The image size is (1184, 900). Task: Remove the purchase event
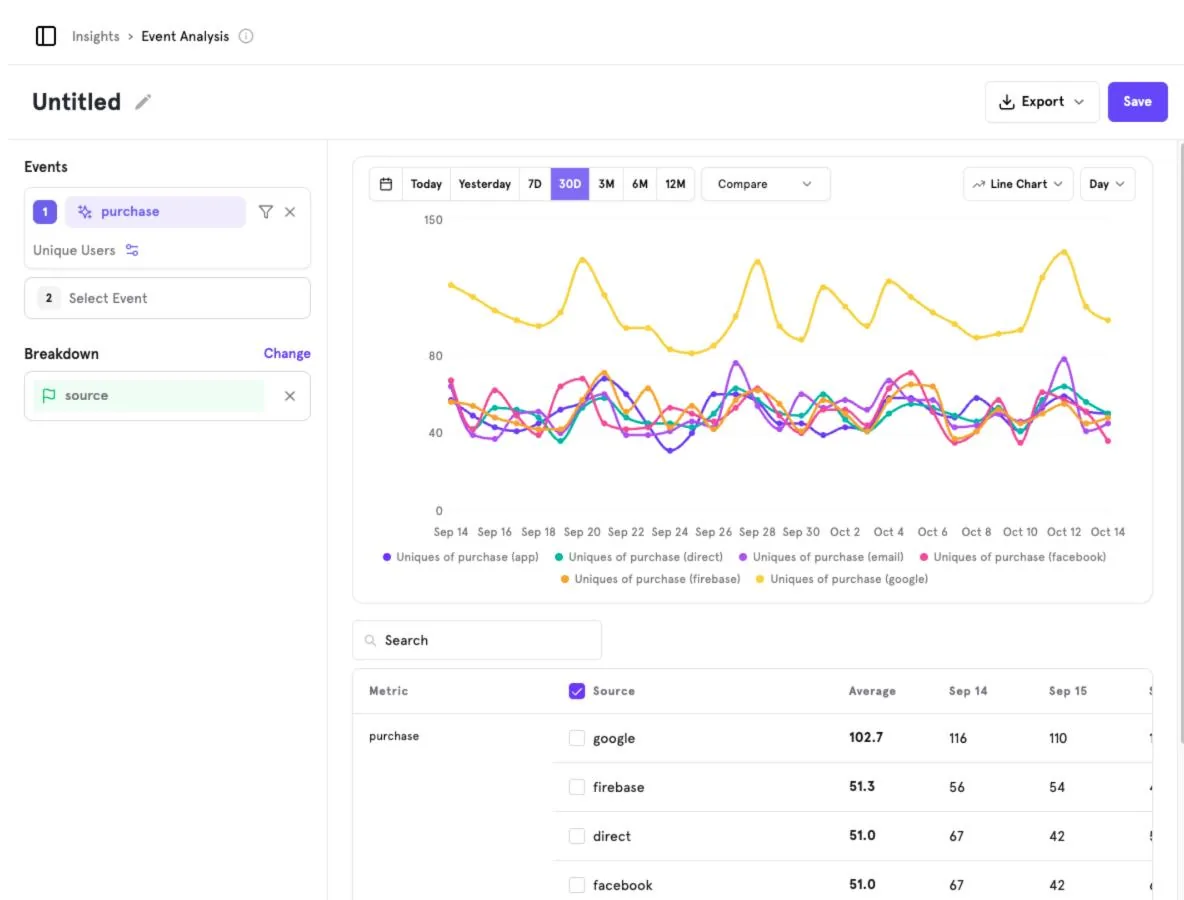click(290, 212)
